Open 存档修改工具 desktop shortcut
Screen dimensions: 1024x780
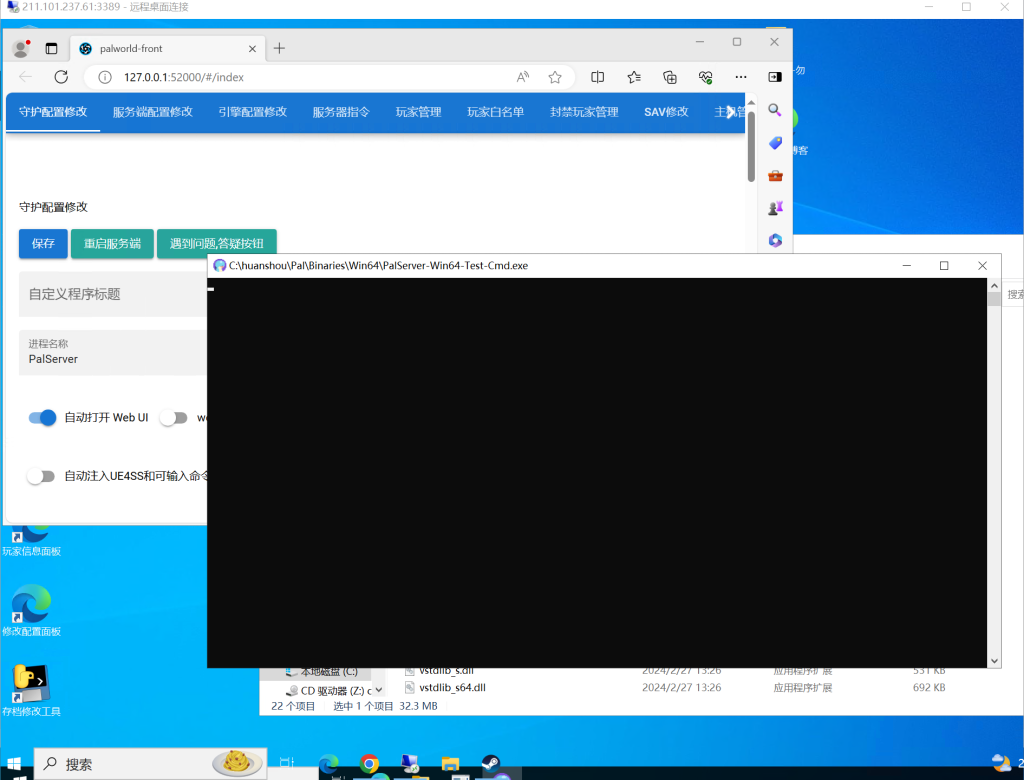pos(31,691)
